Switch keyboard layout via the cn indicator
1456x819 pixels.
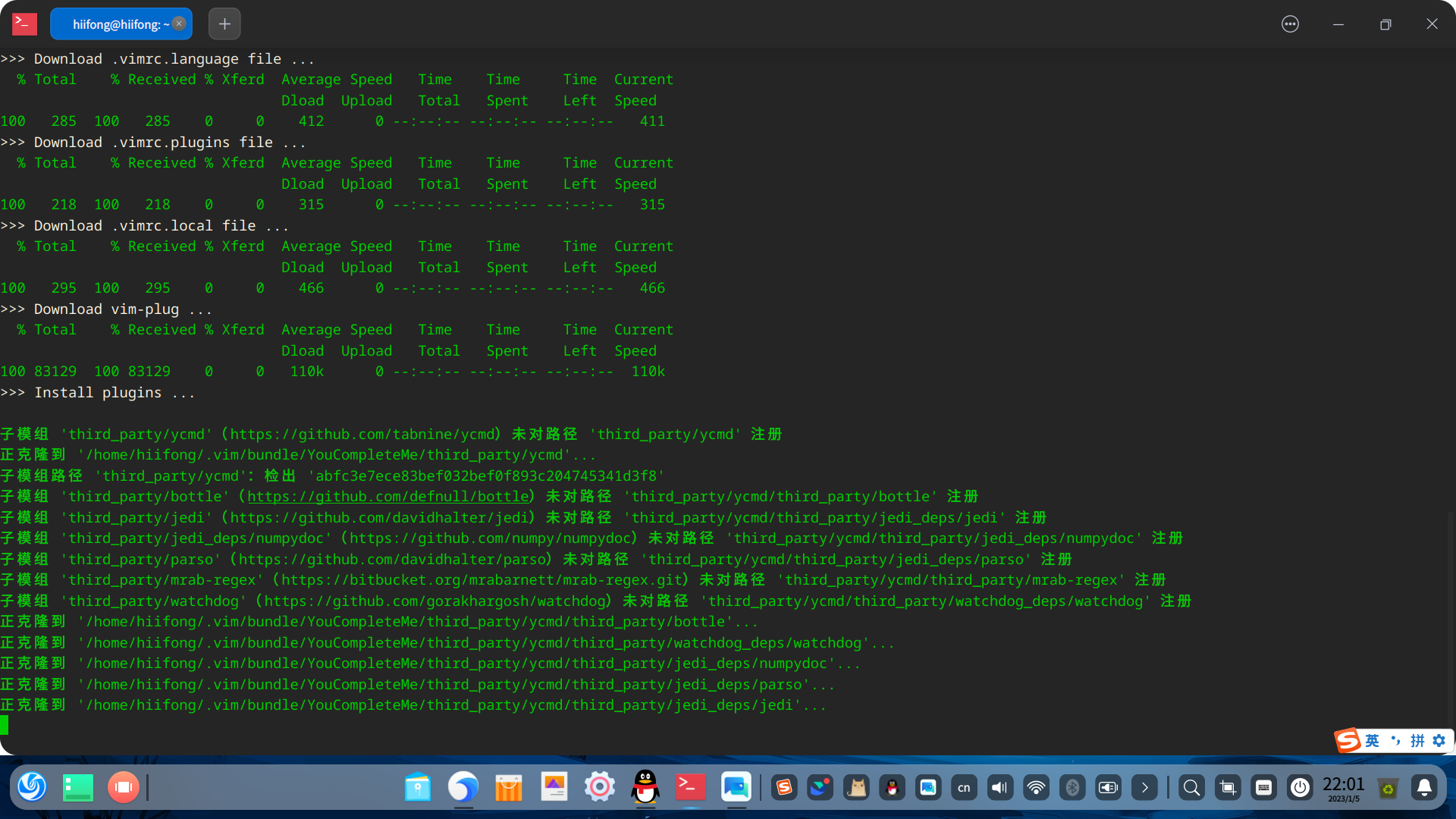(x=963, y=787)
